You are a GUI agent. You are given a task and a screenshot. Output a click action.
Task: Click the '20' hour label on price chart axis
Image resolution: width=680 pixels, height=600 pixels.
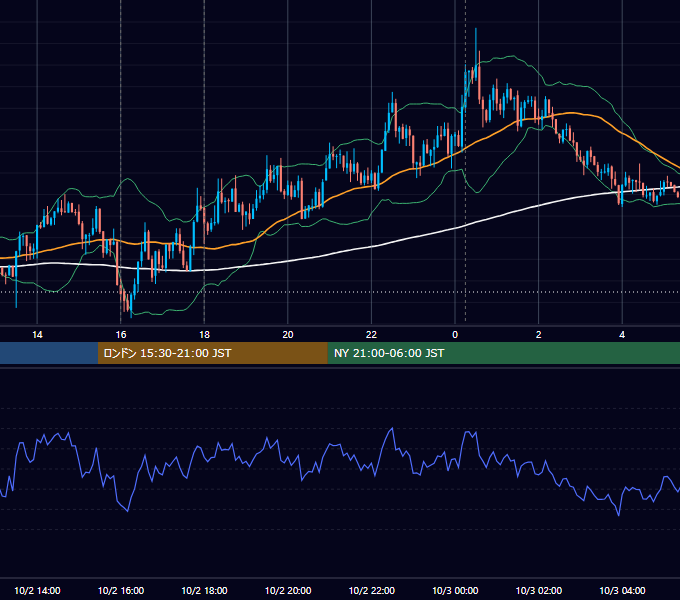coord(288,335)
